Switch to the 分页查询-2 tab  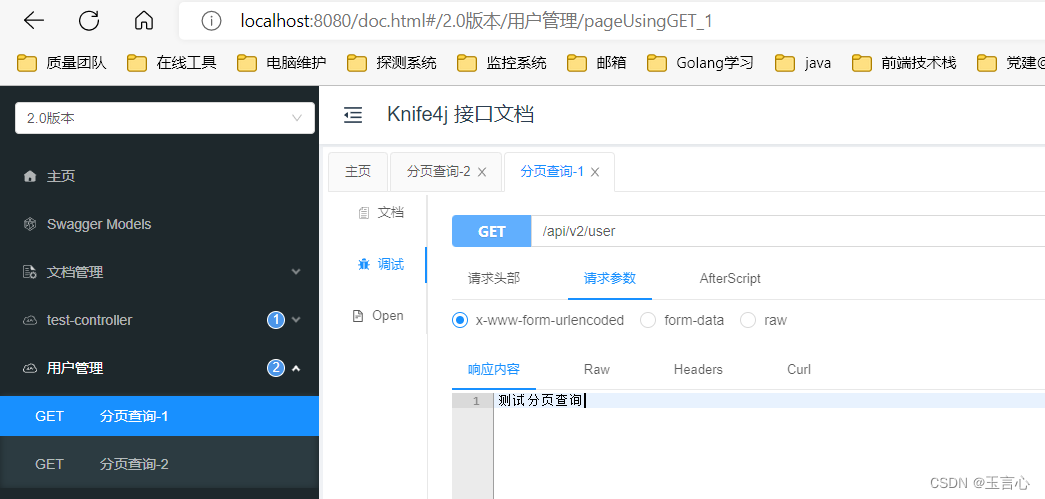tap(439, 172)
